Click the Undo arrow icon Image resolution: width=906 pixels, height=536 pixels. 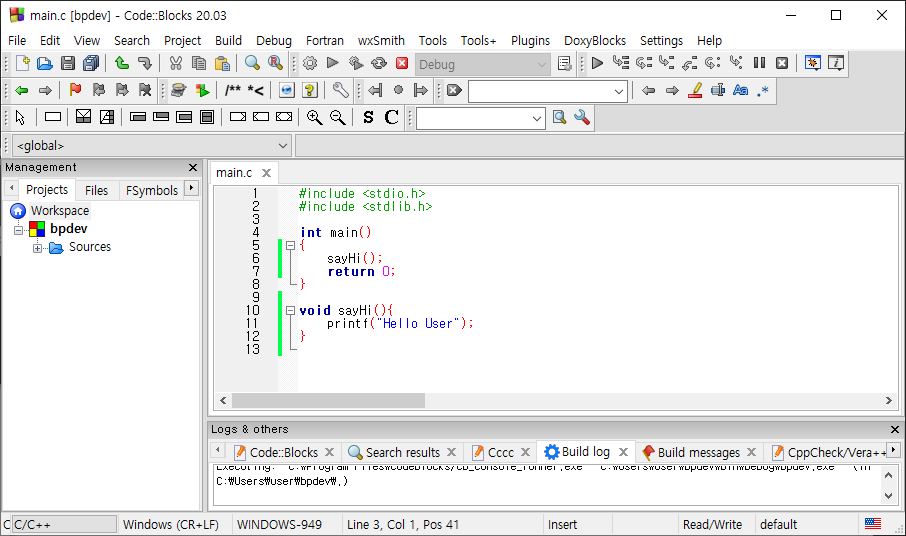pos(122,63)
